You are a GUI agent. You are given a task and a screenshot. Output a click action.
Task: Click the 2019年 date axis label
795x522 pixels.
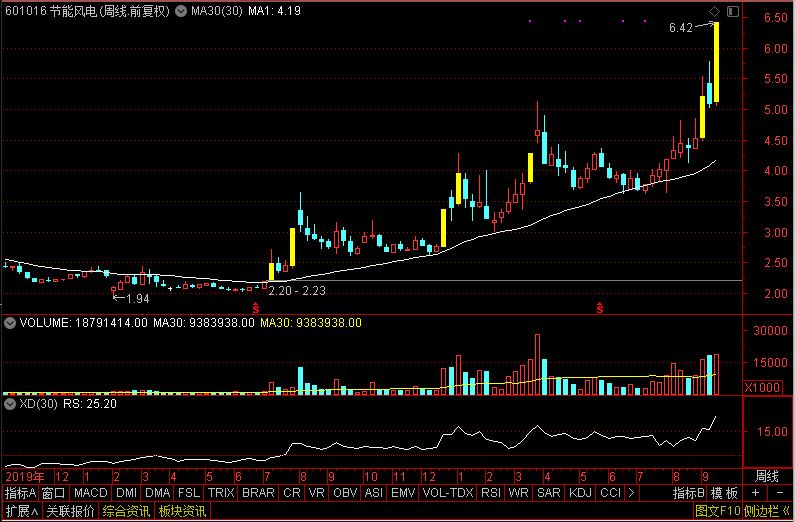pyautogui.click(x=25, y=476)
